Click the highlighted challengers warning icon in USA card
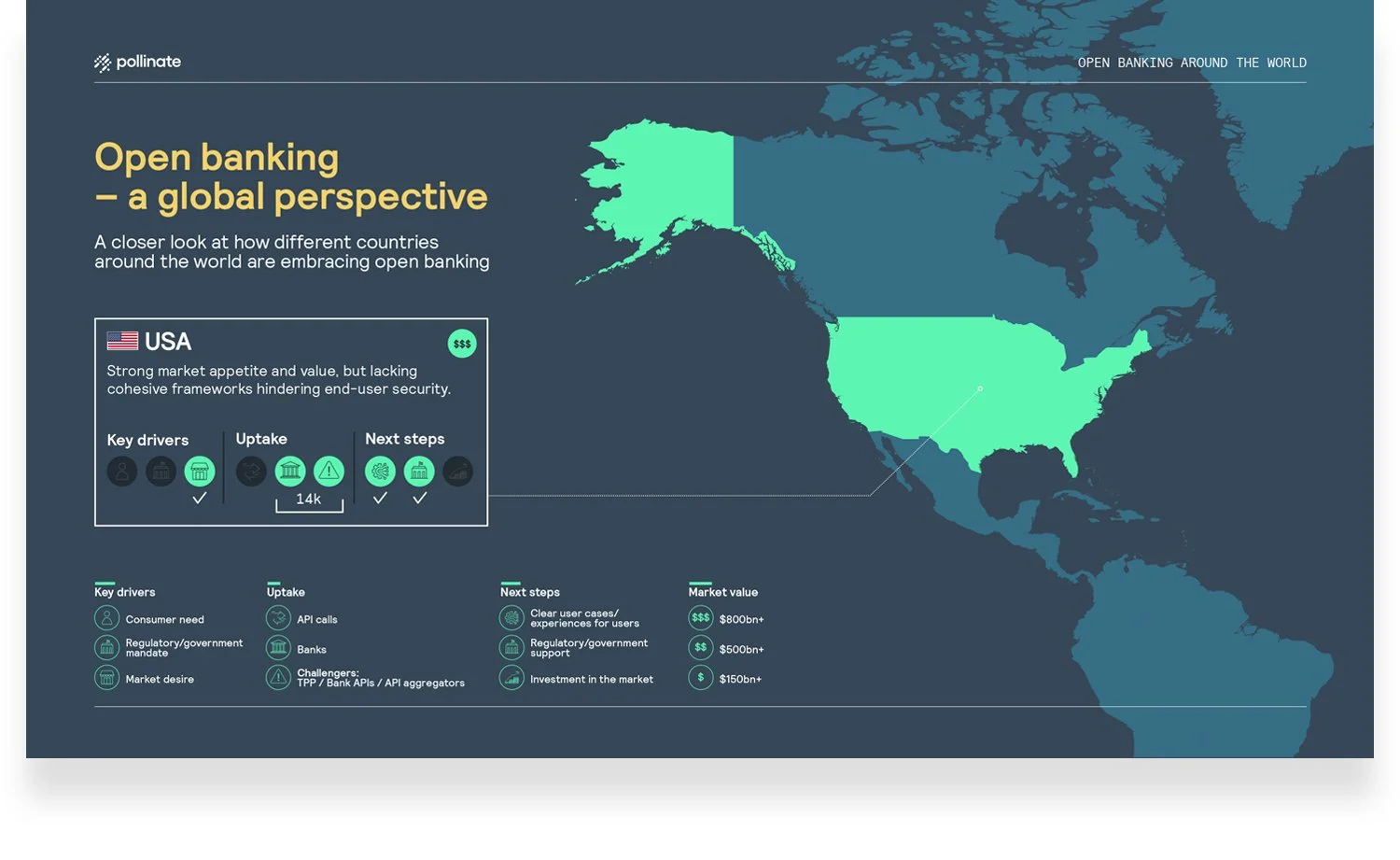 point(329,472)
